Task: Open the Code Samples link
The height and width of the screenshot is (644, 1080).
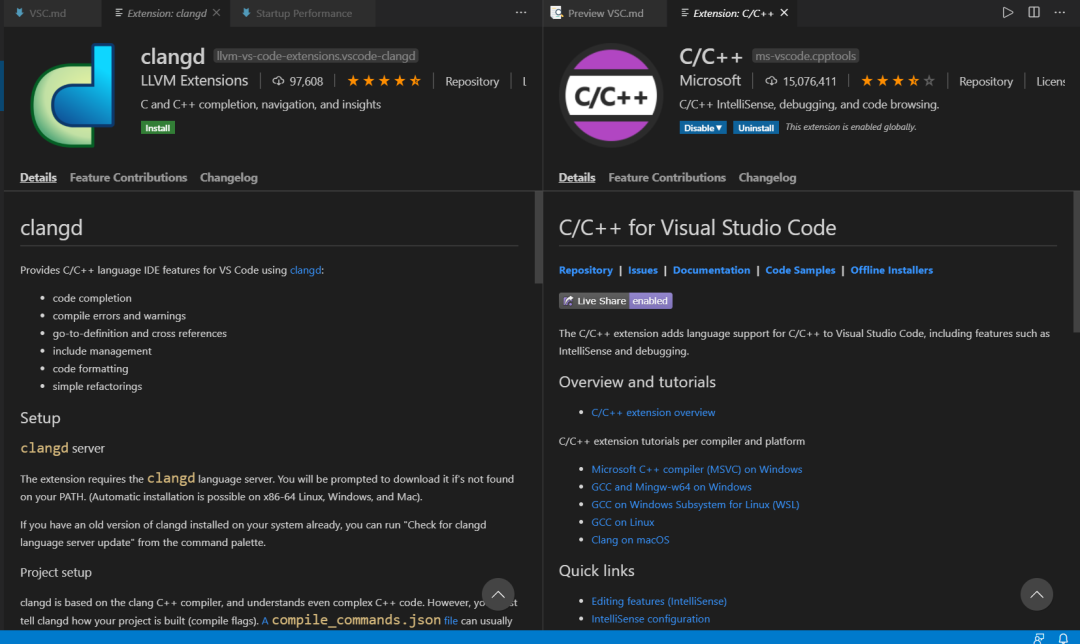Action: pos(800,270)
